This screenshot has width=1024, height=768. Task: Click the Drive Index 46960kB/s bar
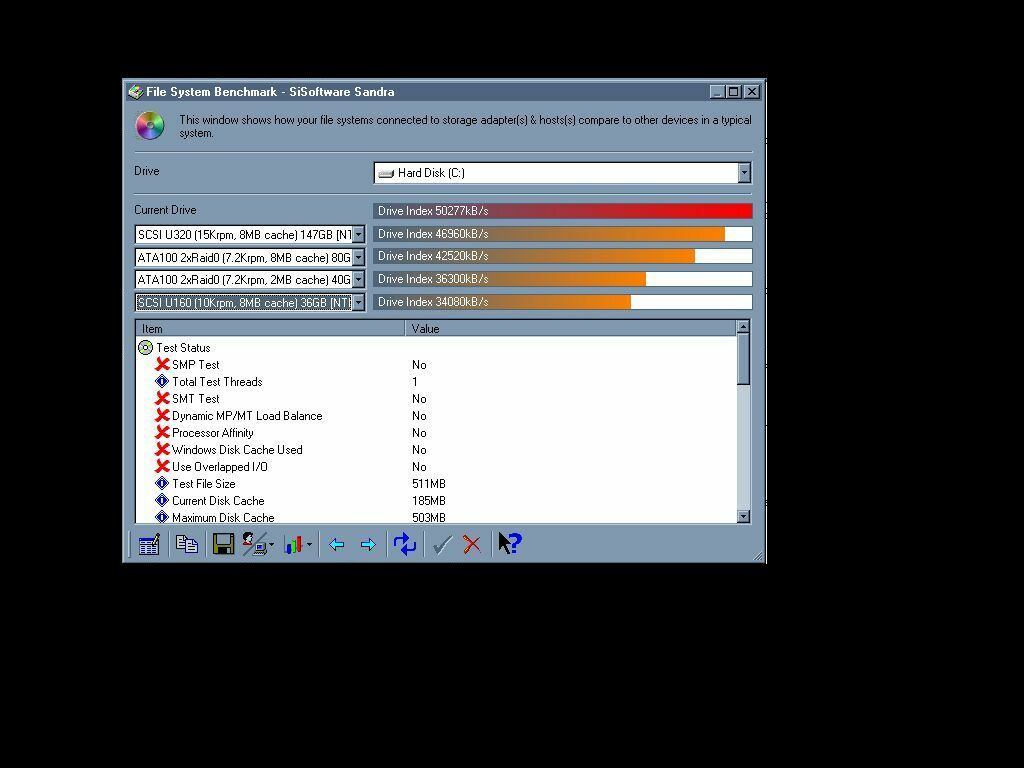[x=562, y=234]
